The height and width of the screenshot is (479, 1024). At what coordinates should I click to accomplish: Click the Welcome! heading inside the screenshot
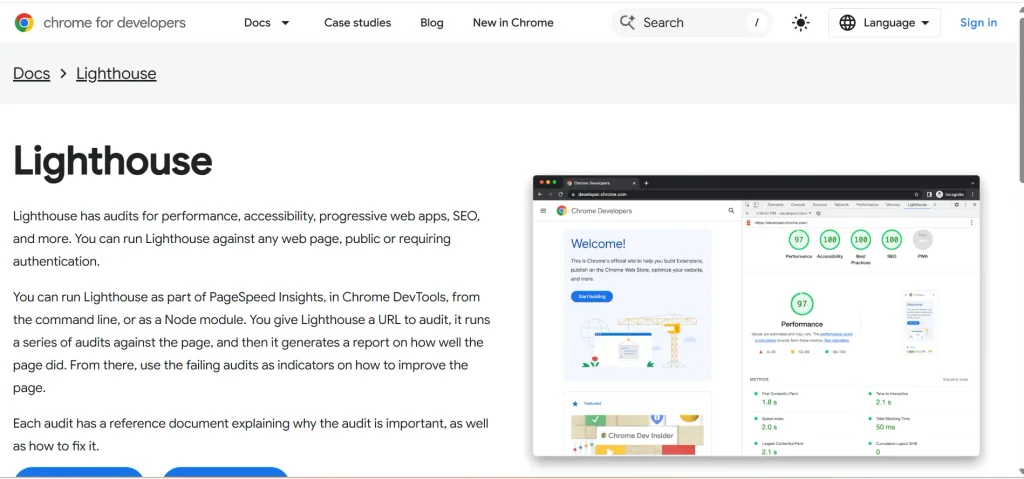click(x=598, y=244)
